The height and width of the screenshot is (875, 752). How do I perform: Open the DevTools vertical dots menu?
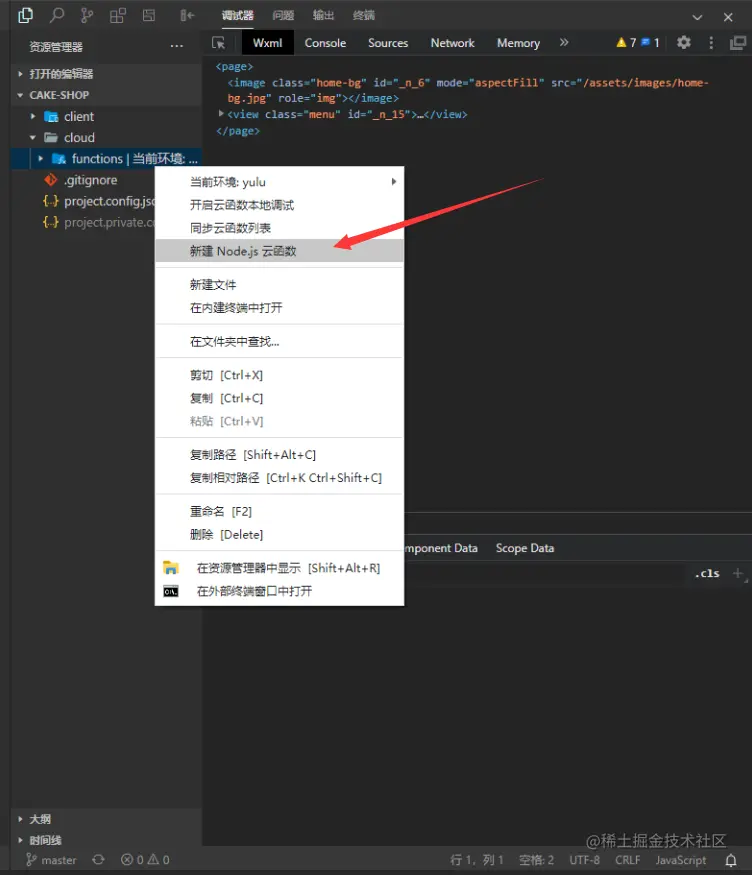coord(711,43)
